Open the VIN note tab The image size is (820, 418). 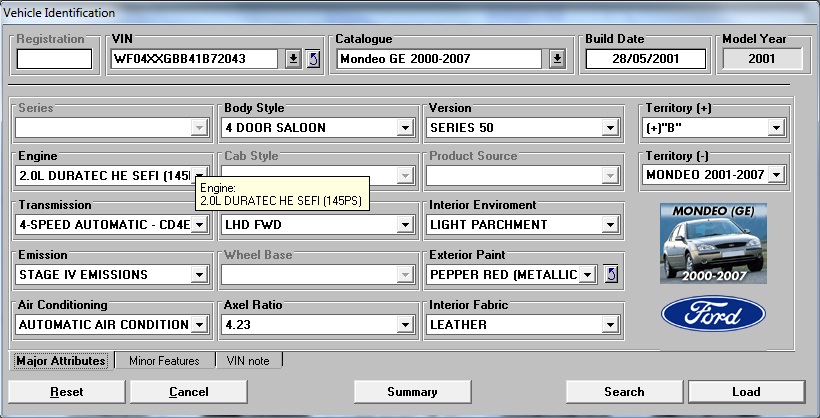click(x=249, y=361)
